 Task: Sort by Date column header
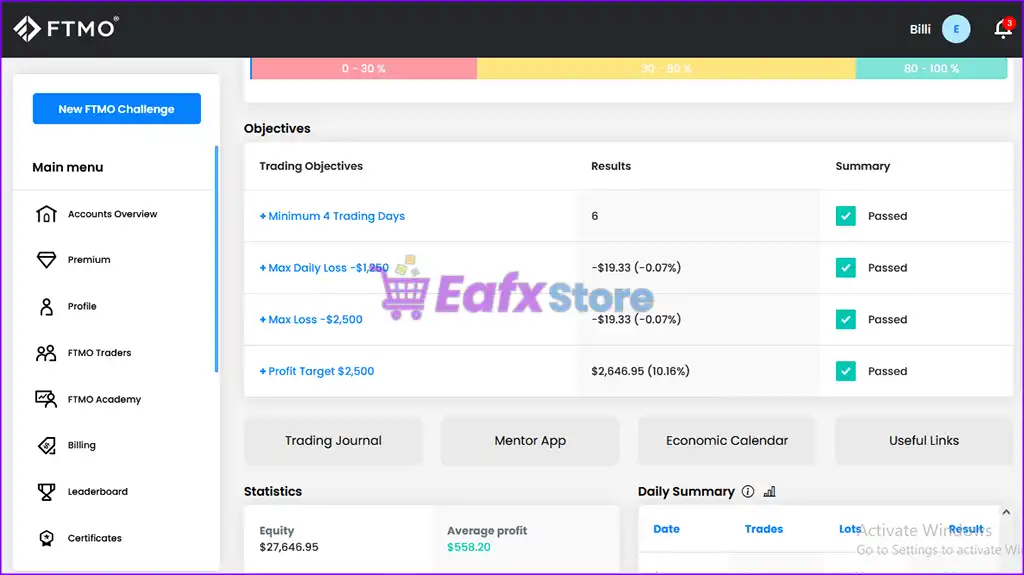pyautogui.click(x=666, y=529)
